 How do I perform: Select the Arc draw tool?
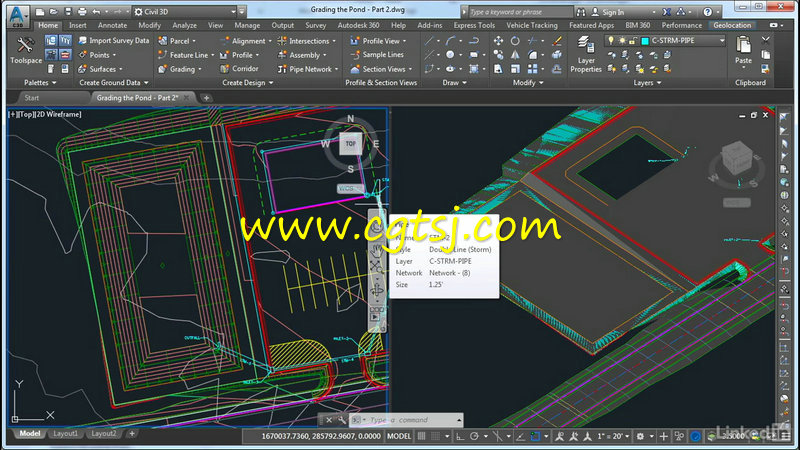coord(450,41)
